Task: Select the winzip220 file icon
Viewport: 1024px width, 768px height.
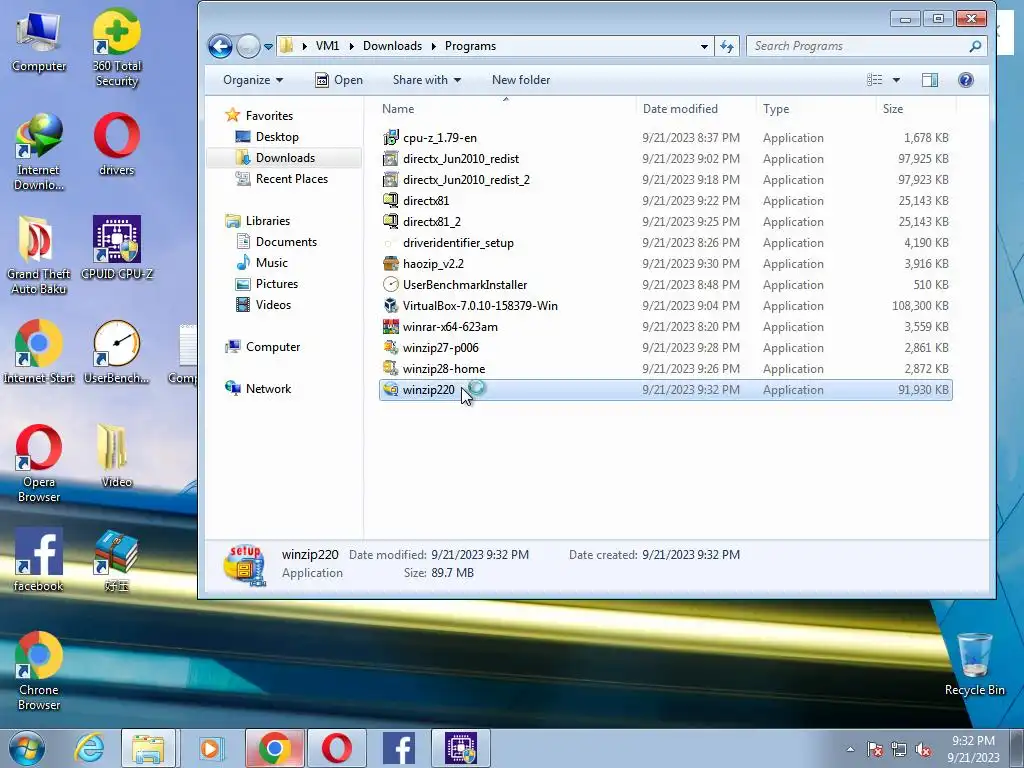Action: pyautogui.click(x=391, y=390)
